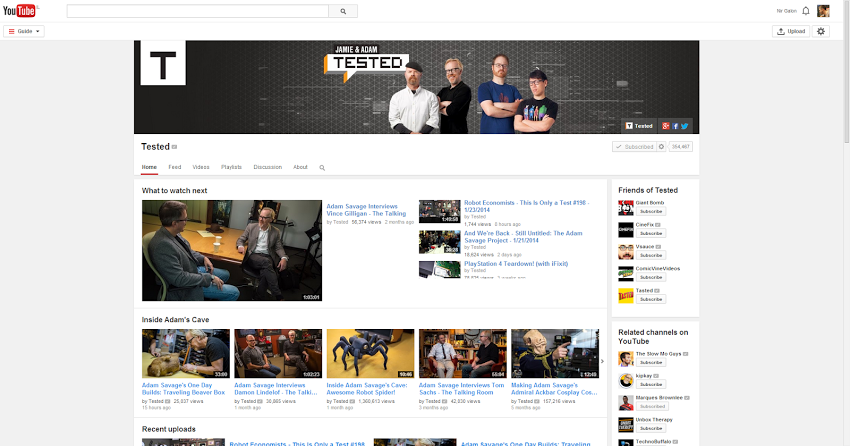Select the Feed tab
Viewport: 850px width, 446px height.
click(x=175, y=167)
